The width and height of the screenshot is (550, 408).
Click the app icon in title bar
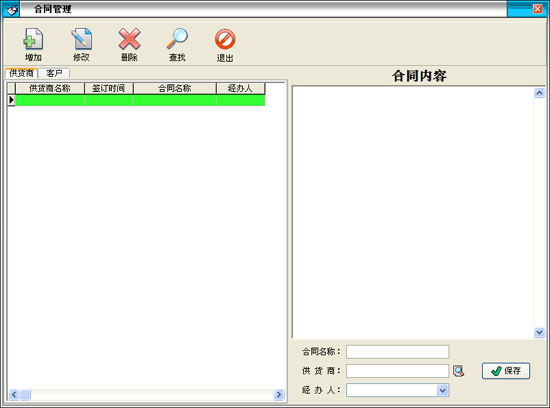[x=11, y=9]
